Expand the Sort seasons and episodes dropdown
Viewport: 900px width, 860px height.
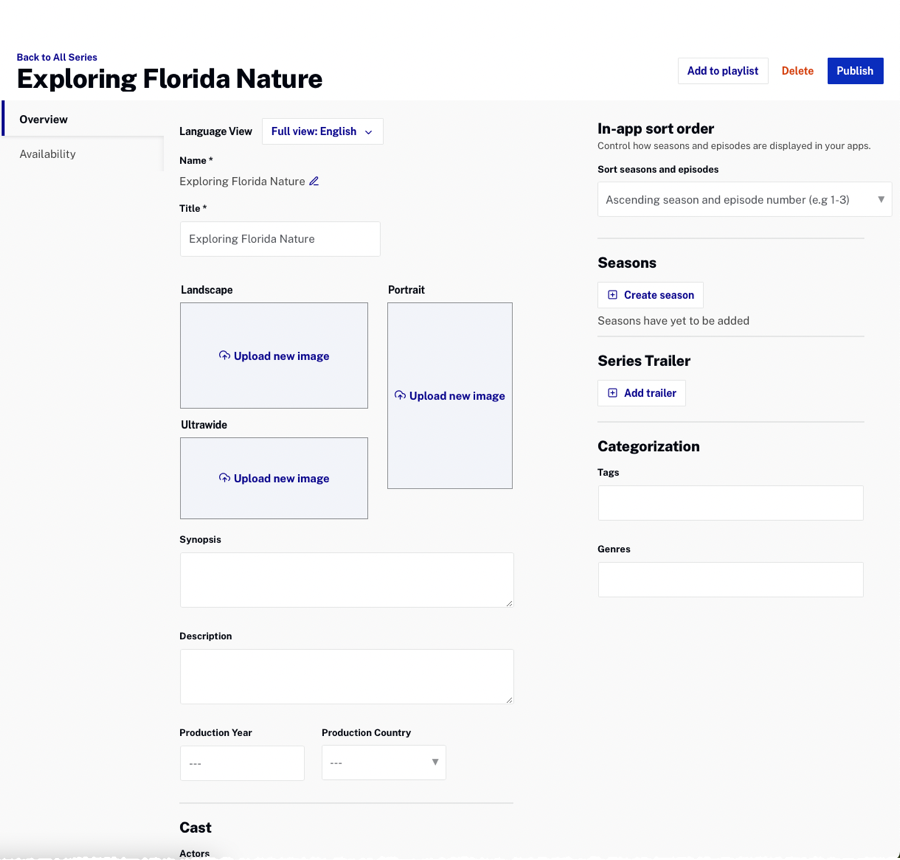pos(744,200)
